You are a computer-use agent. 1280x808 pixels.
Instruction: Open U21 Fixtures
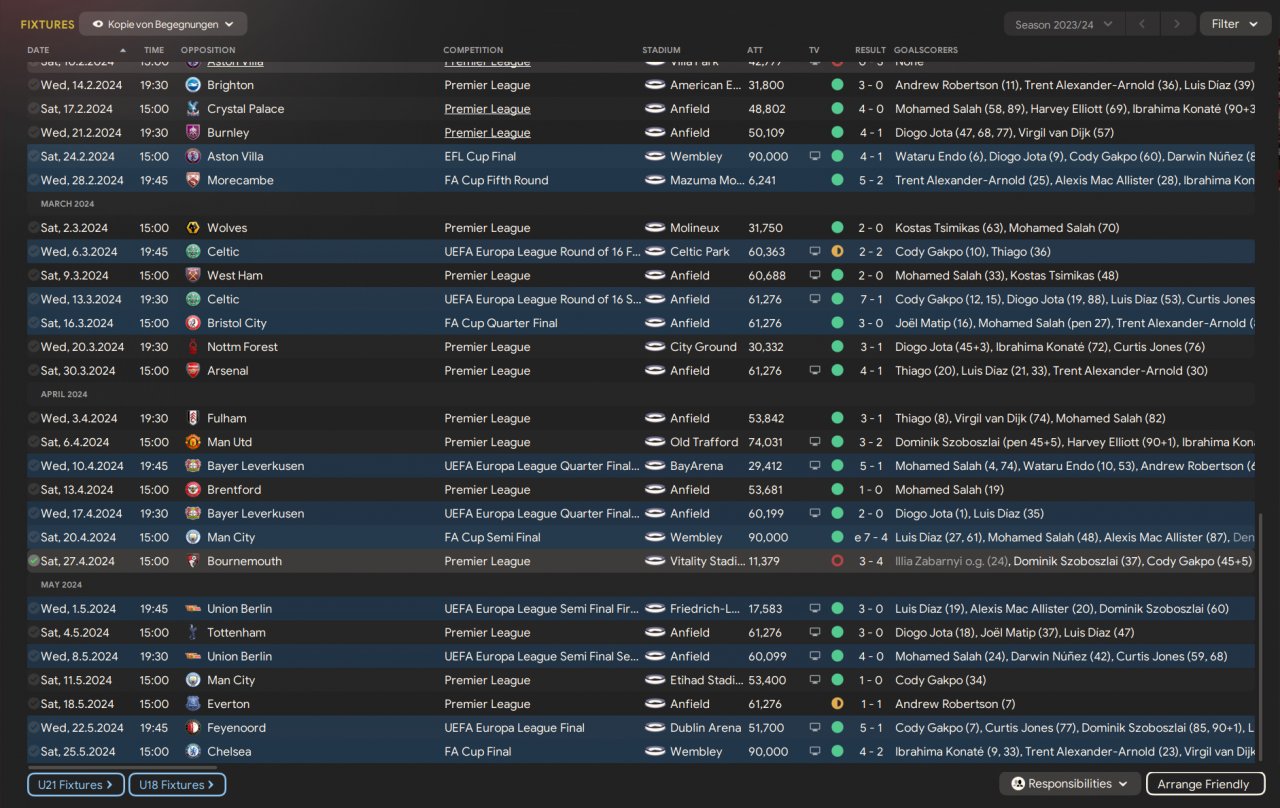click(x=76, y=785)
